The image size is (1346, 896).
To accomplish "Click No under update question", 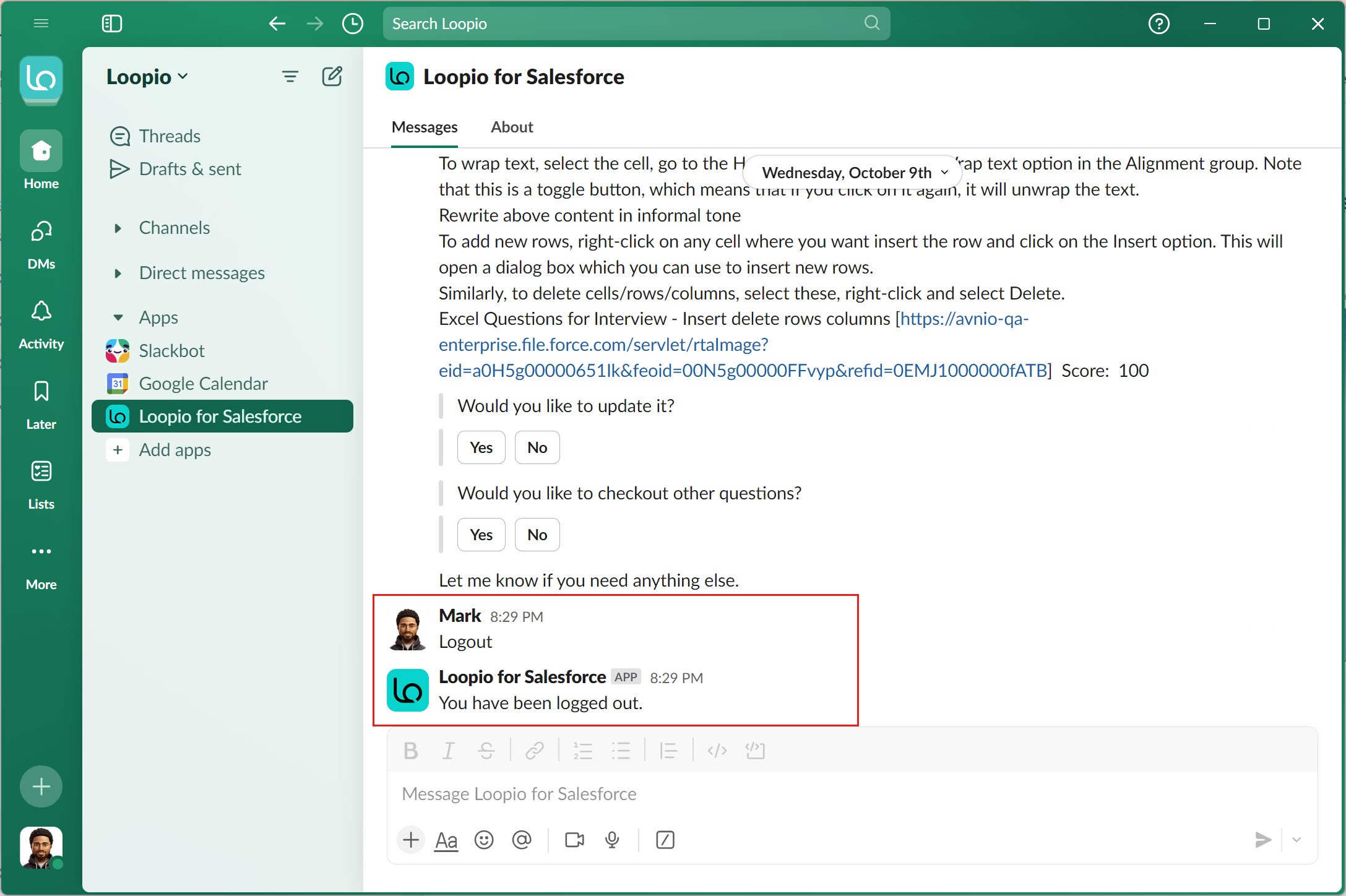I will 537,447.
